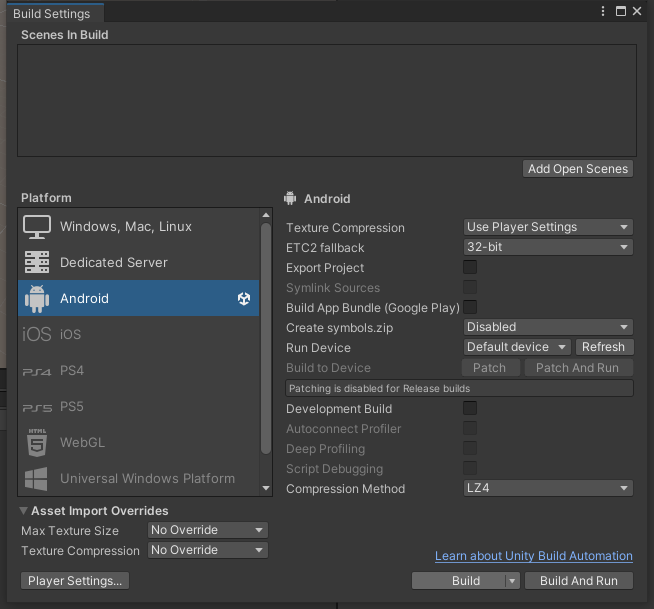The image size is (654, 609).
Task: Collapse the Asset Import Overrides section
Action: pyautogui.click(x=24, y=511)
